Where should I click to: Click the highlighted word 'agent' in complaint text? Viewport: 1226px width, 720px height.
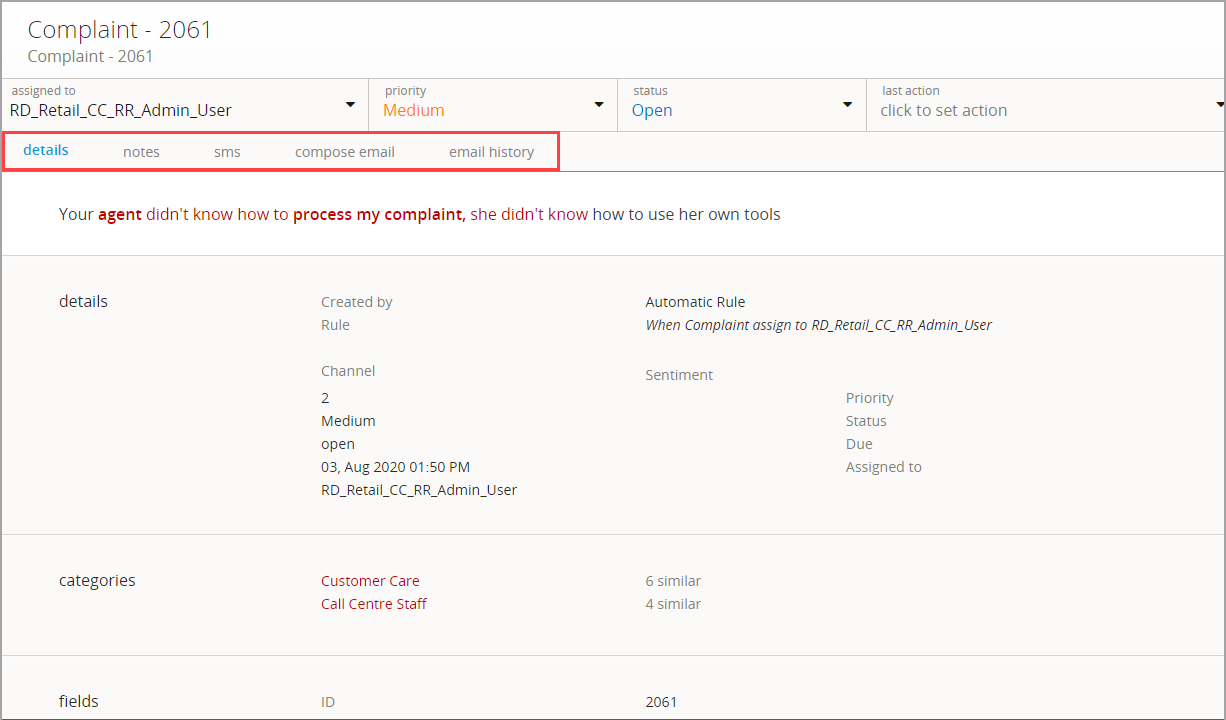point(120,214)
